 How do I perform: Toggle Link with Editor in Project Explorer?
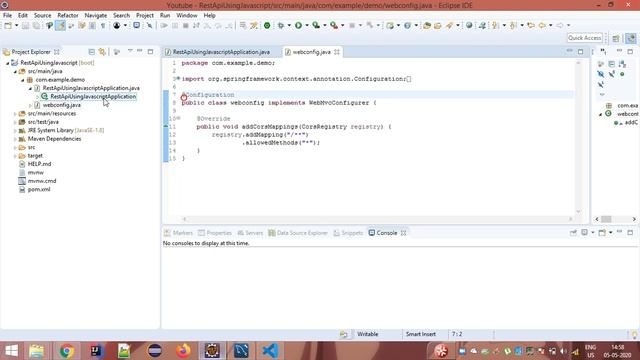click(102, 52)
